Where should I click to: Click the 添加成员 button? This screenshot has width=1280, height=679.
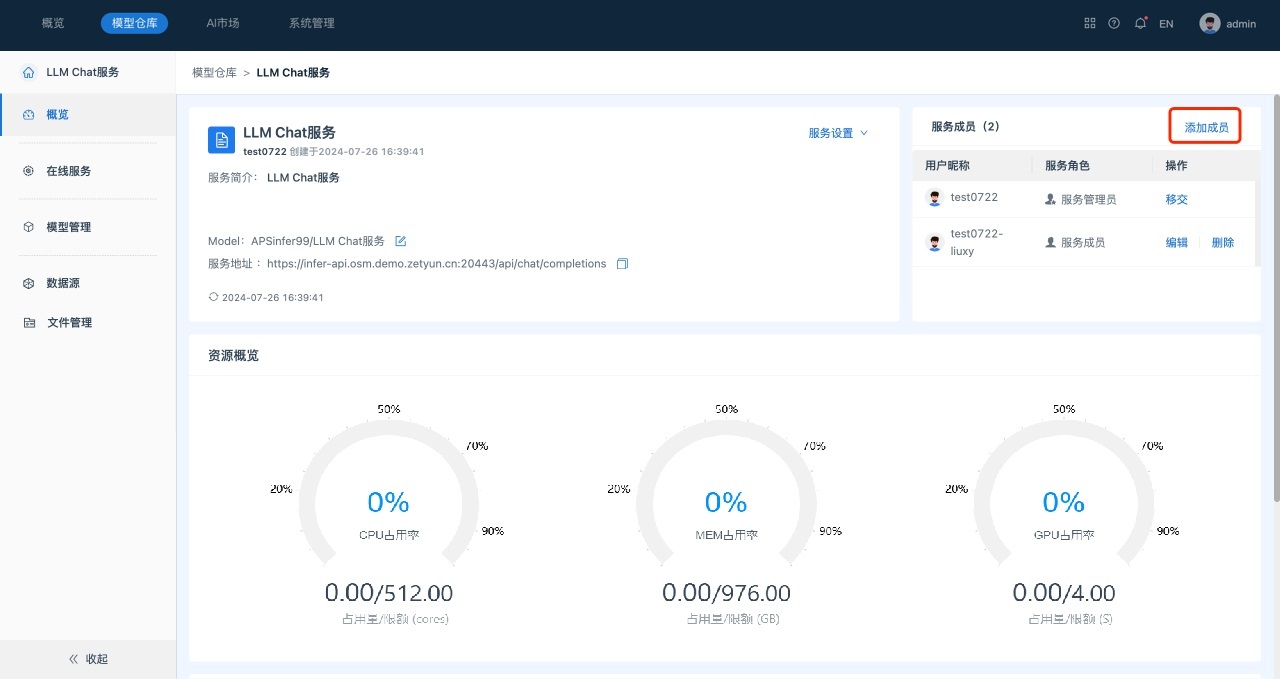[1206, 127]
